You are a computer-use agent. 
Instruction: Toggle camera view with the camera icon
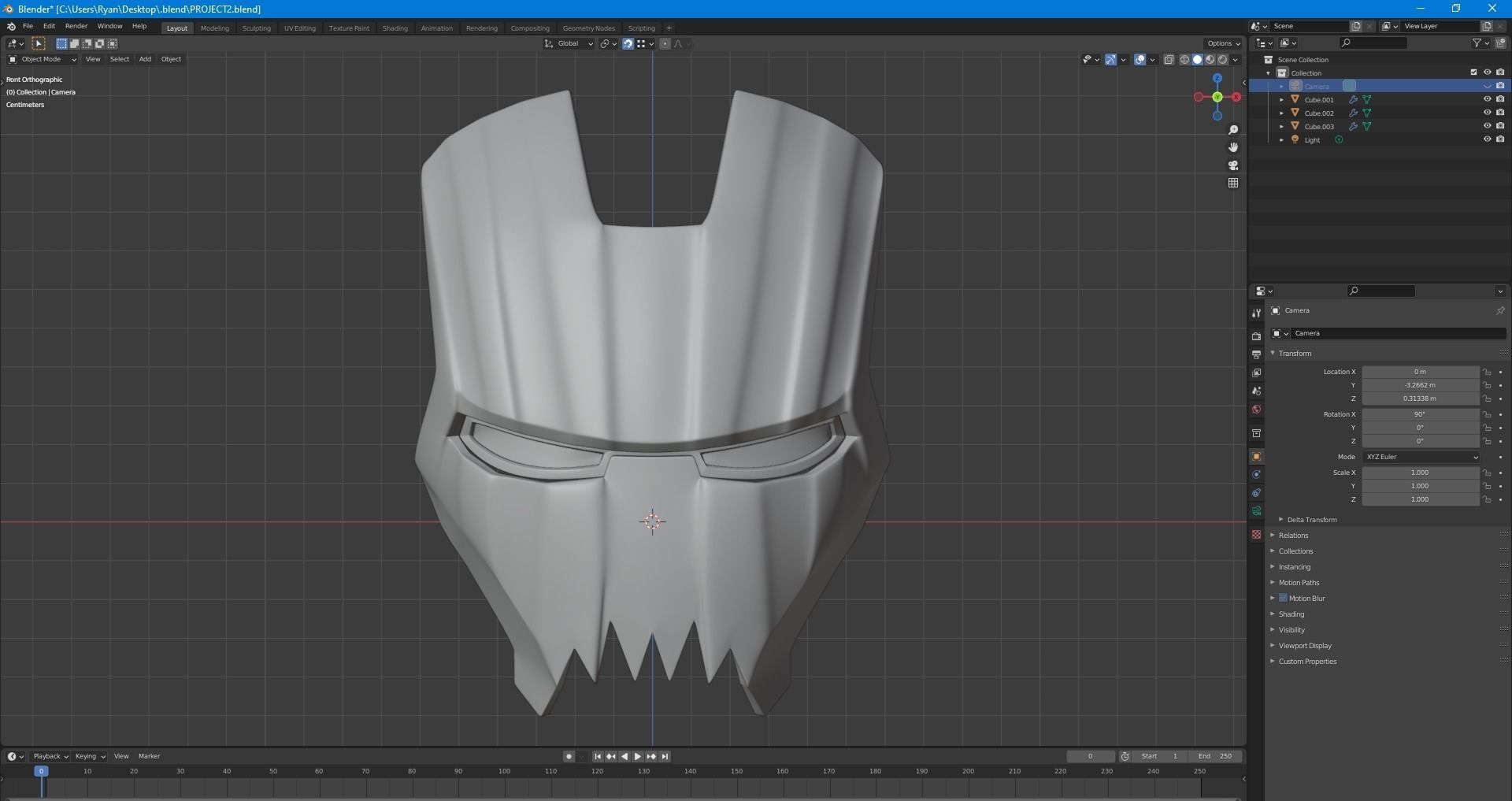click(1233, 165)
